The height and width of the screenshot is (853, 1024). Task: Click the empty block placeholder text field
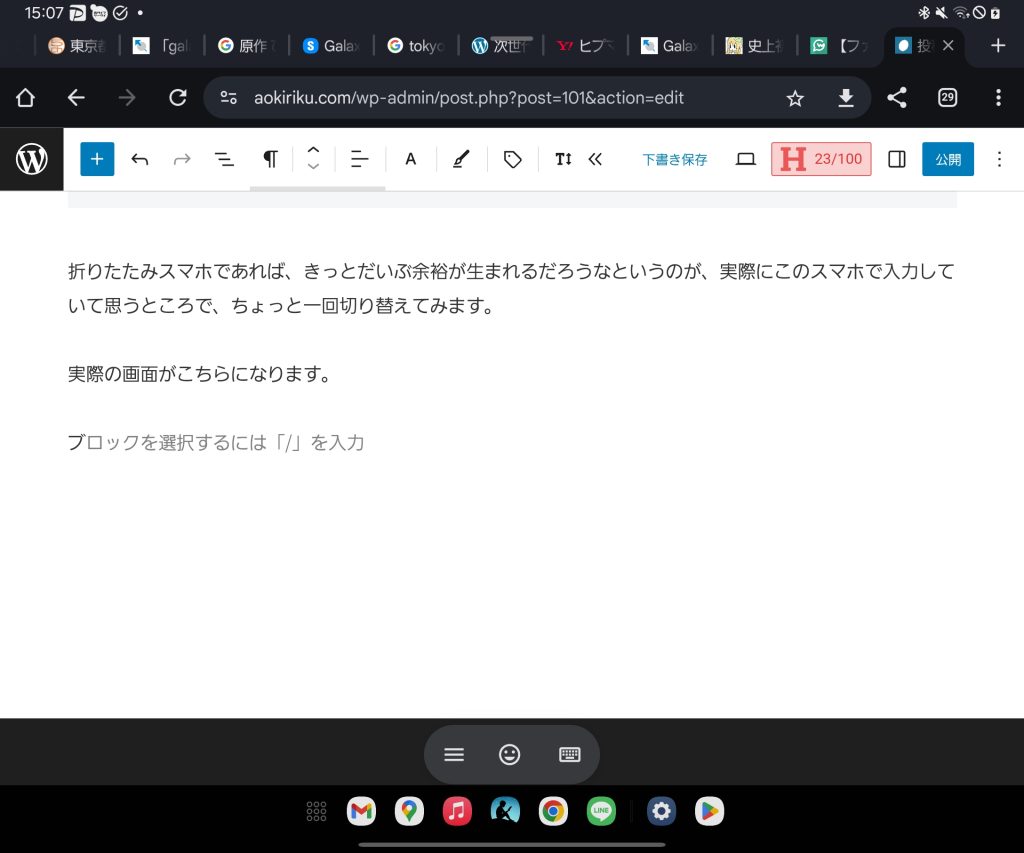coord(216,442)
